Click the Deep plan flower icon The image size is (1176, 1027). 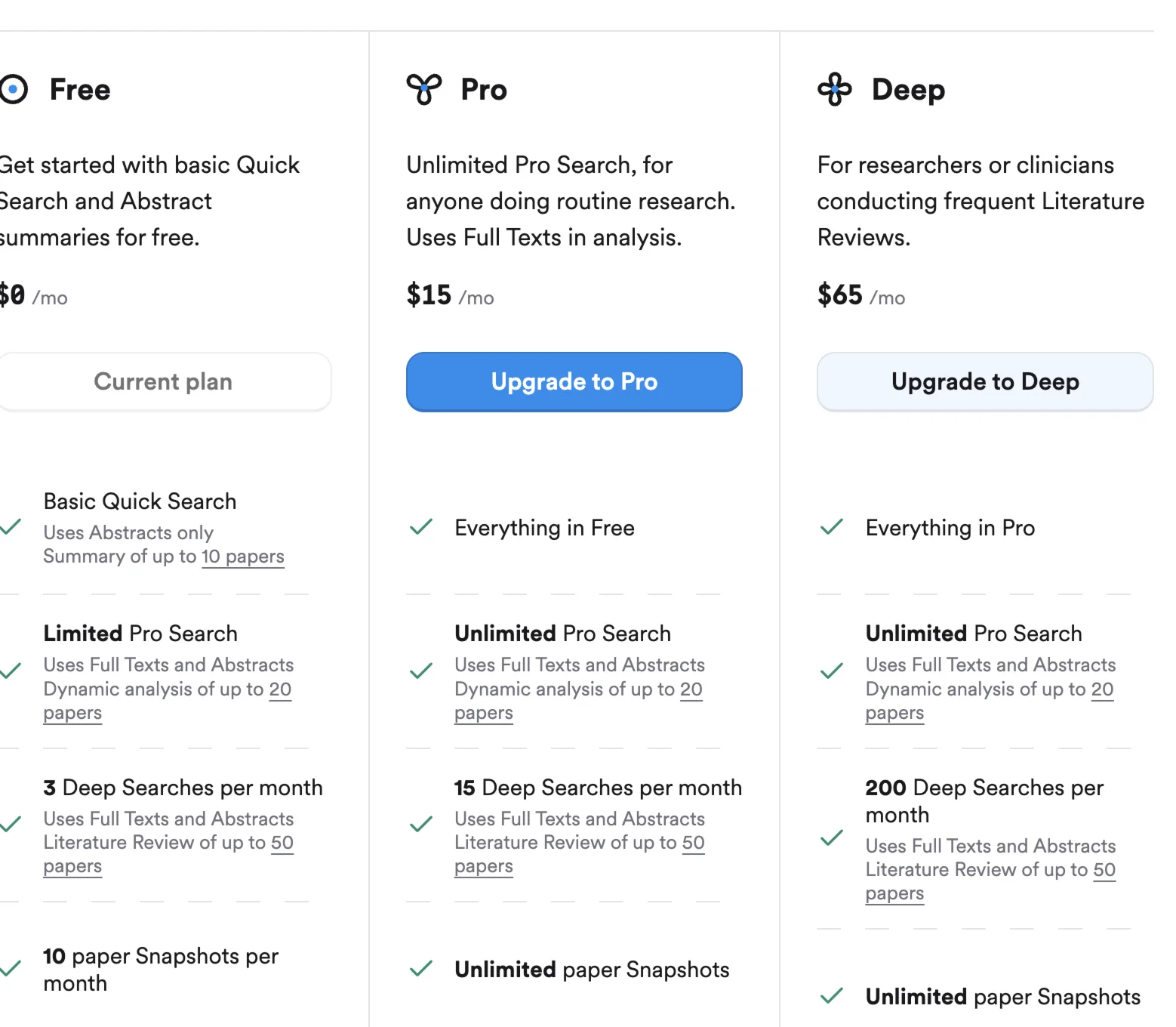(x=834, y=89)
